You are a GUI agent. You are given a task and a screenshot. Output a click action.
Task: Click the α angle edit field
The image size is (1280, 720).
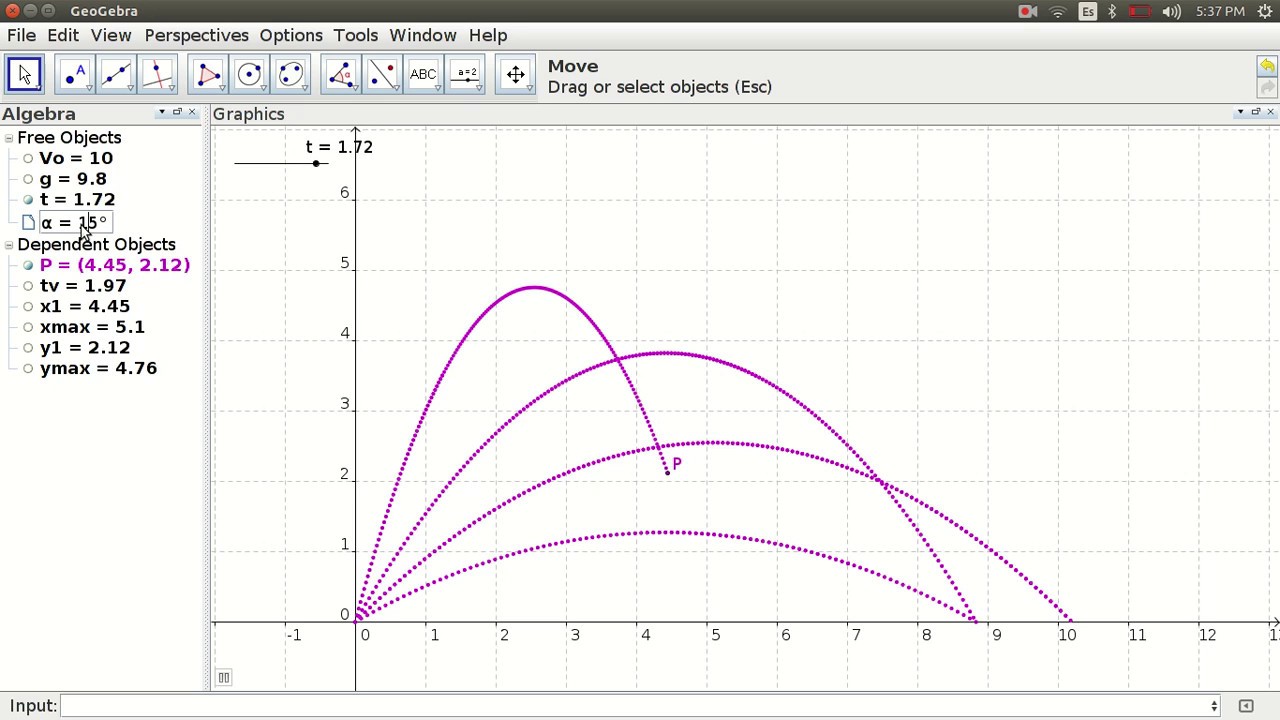pos(75,222)
